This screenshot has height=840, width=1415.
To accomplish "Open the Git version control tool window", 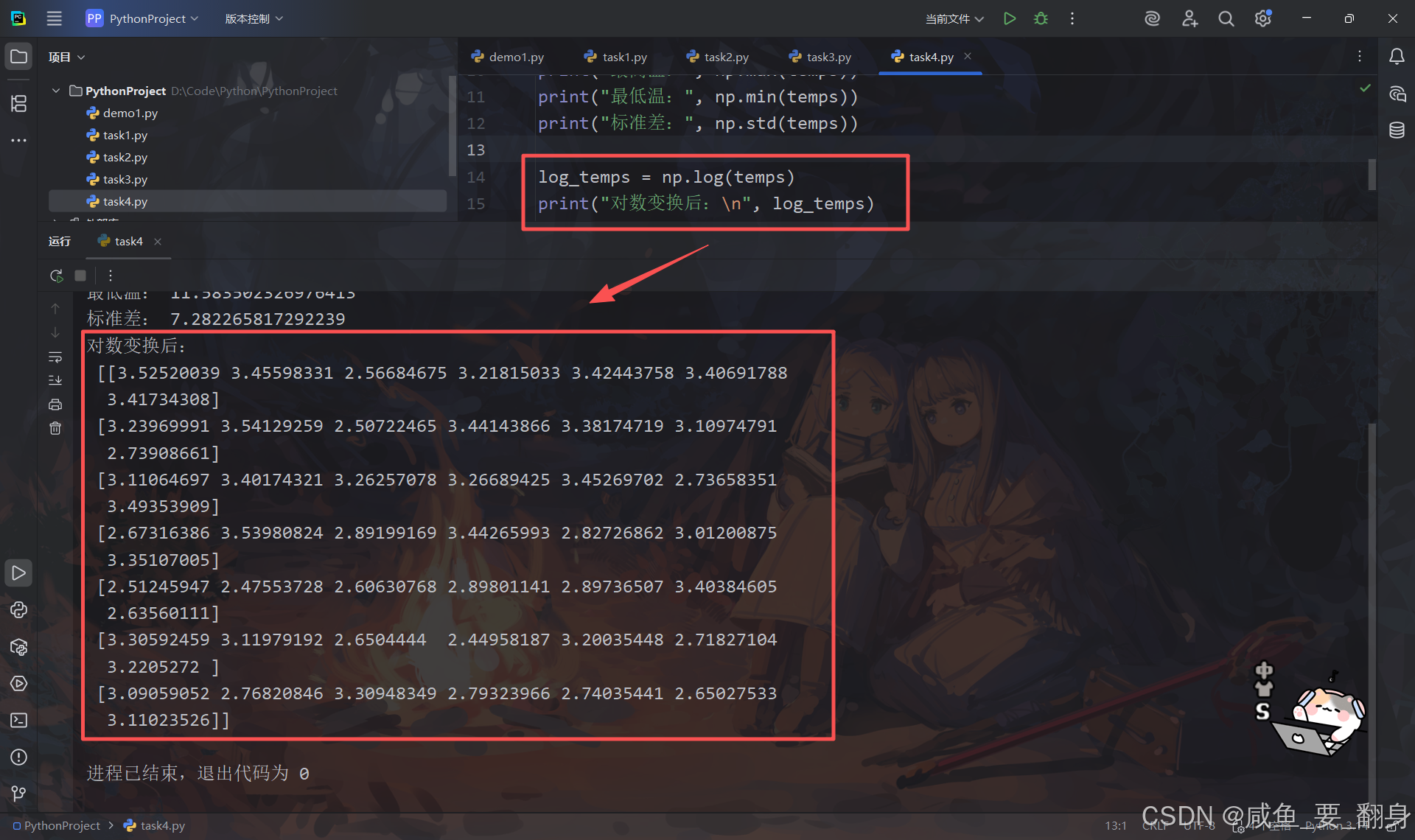I will tap(18, 794).
